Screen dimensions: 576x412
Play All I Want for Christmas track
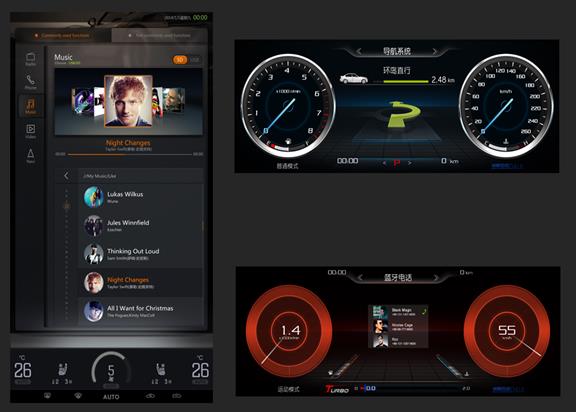point(141,311)
